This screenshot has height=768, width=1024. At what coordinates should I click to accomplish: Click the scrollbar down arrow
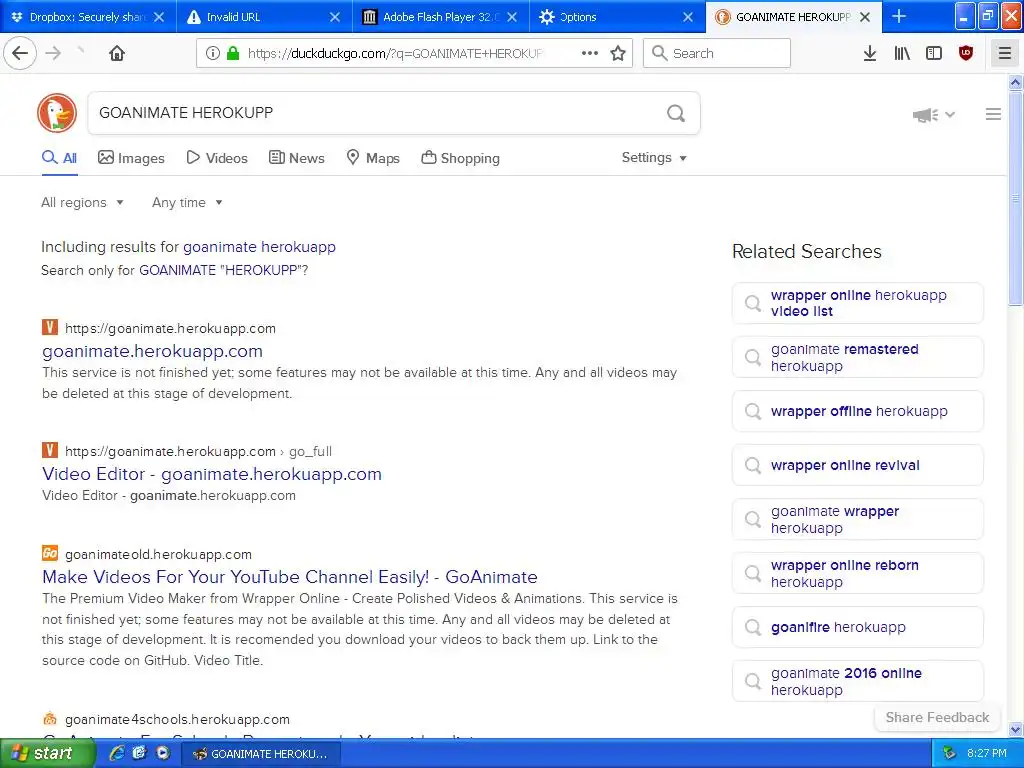[x=1016, y=729]
